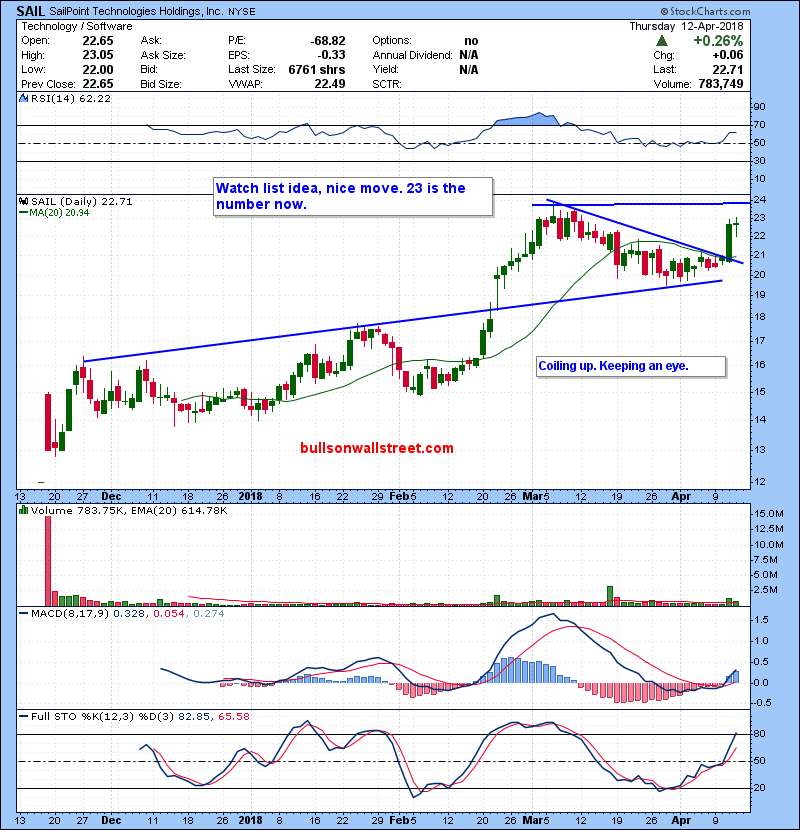
Task: Click the Low value 22.00
Action: [x=98, y=69]
